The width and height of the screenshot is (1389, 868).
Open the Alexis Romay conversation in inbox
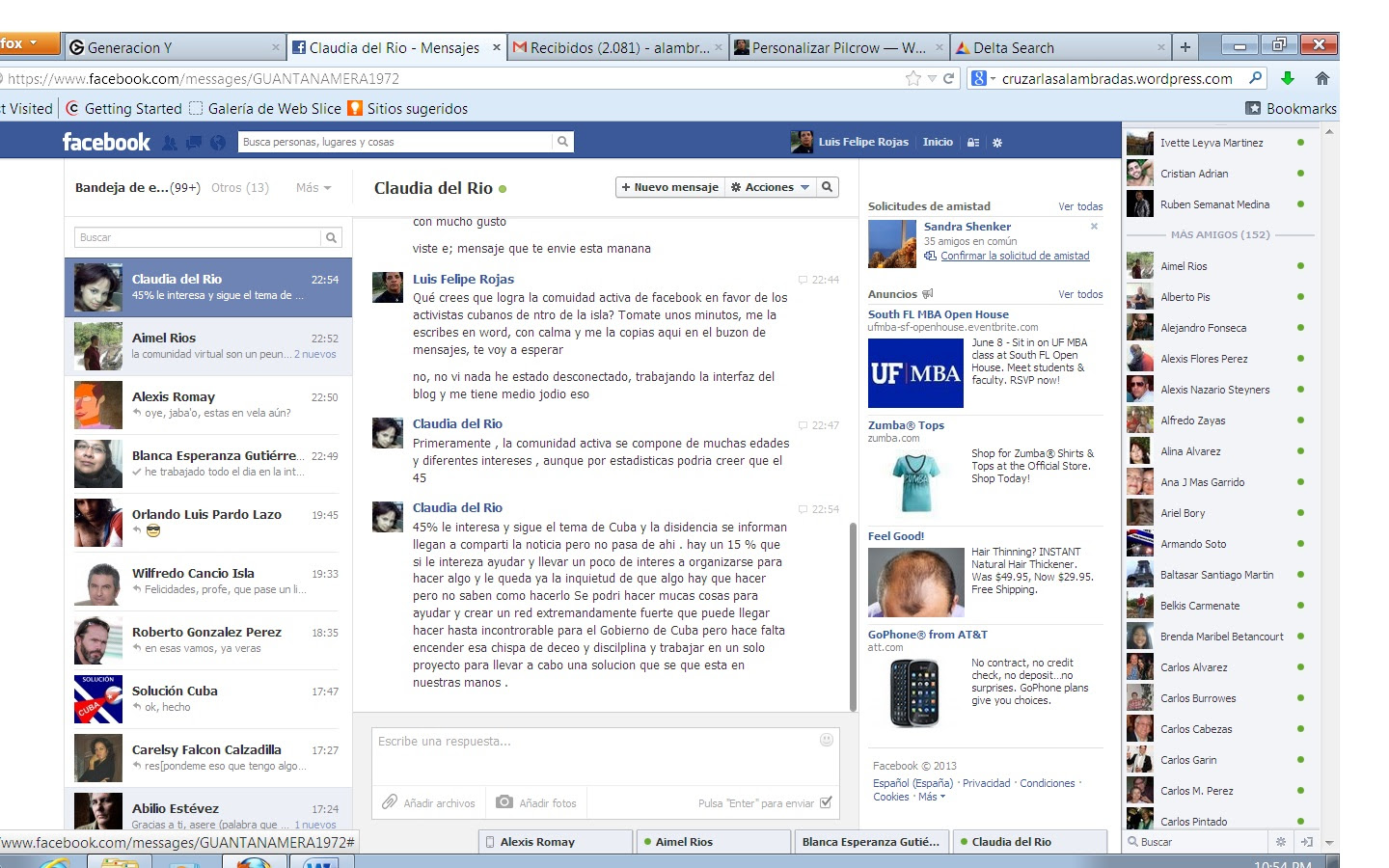208,404
